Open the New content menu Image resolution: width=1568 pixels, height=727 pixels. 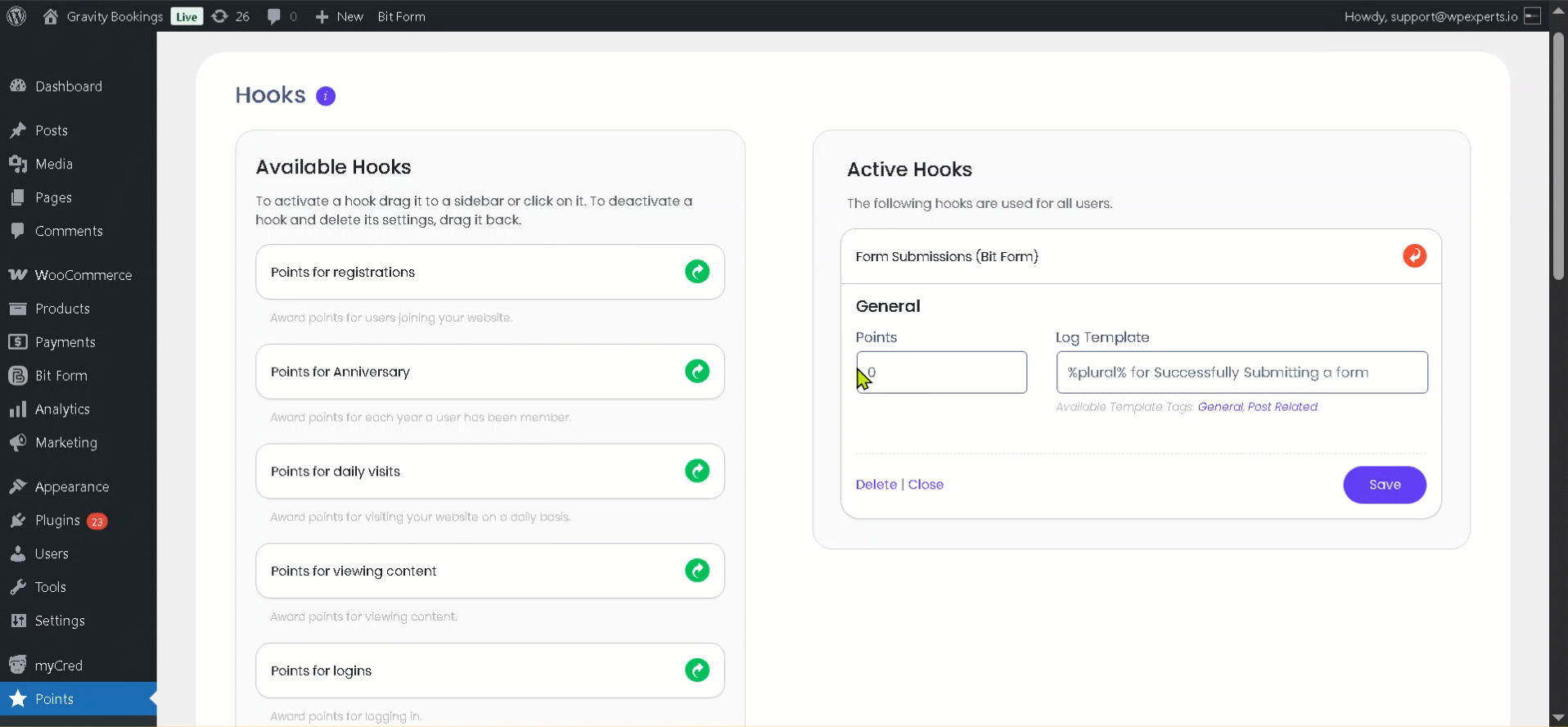click(340, 16)
